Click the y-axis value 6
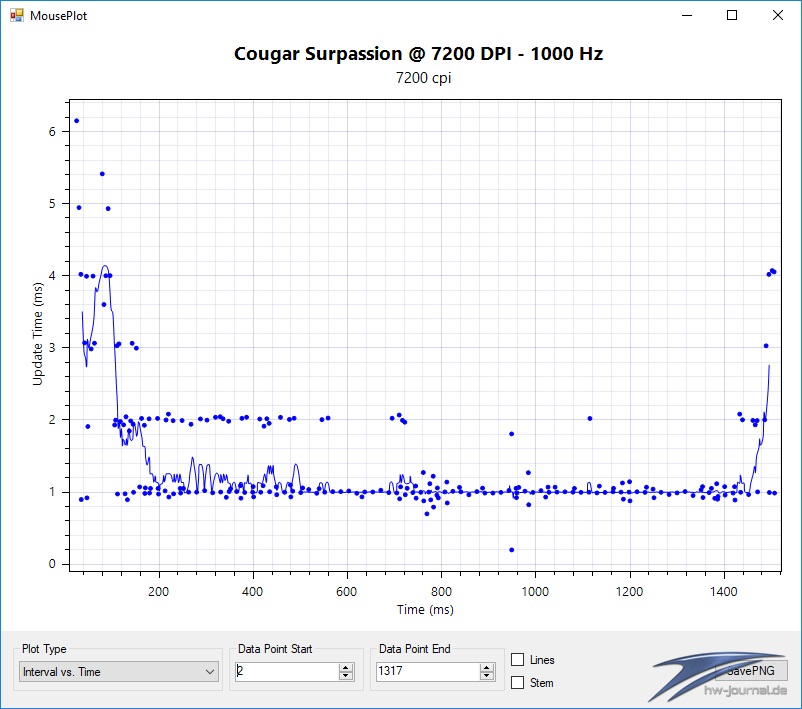 [52, 132]
